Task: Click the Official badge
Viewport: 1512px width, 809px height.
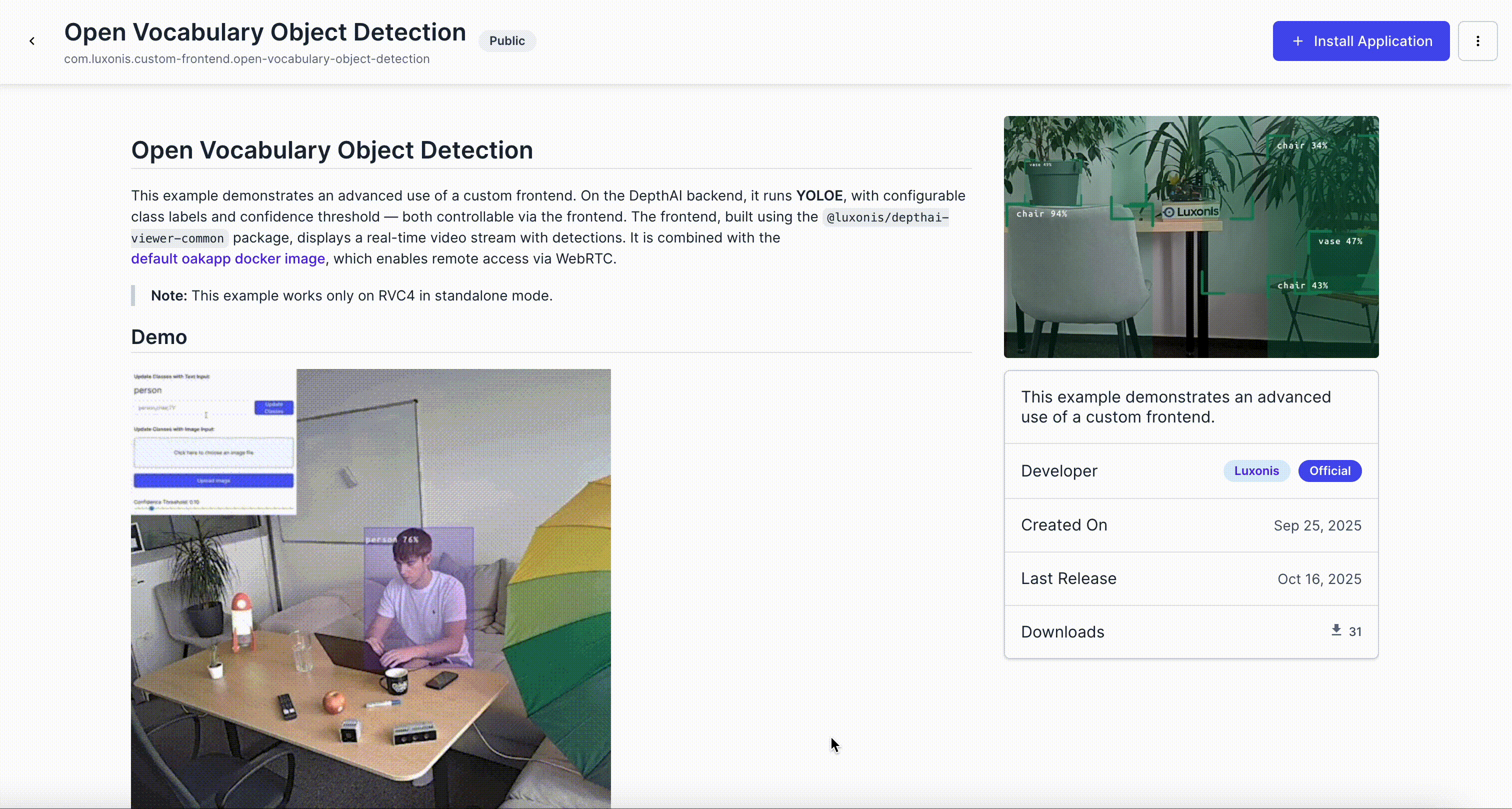Action: pyautogui.click(x=1329, y=471)
